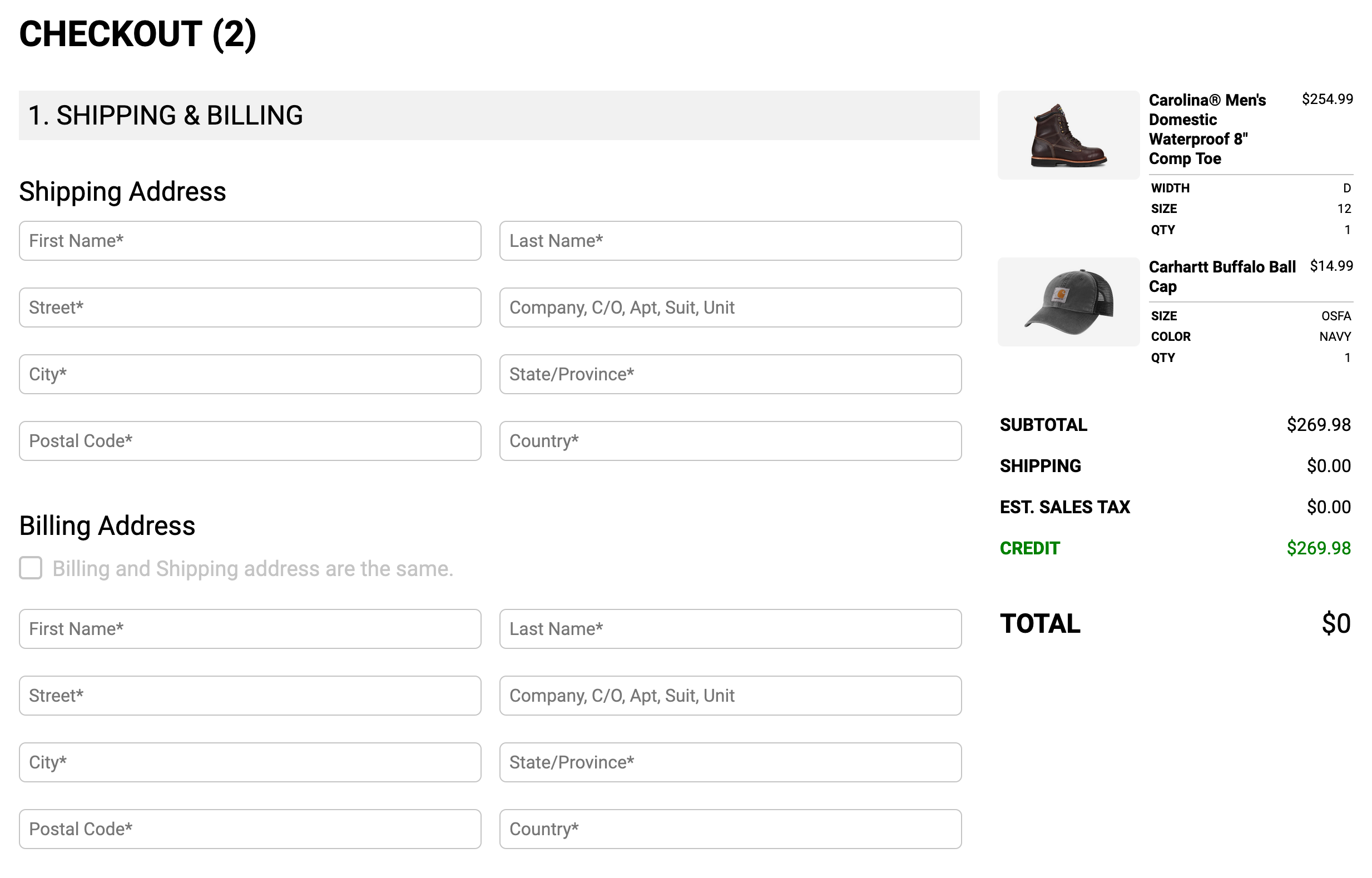The image size is (1372, 878).
Task: Focus the billing Postal Code field
Action: point(250,829)
